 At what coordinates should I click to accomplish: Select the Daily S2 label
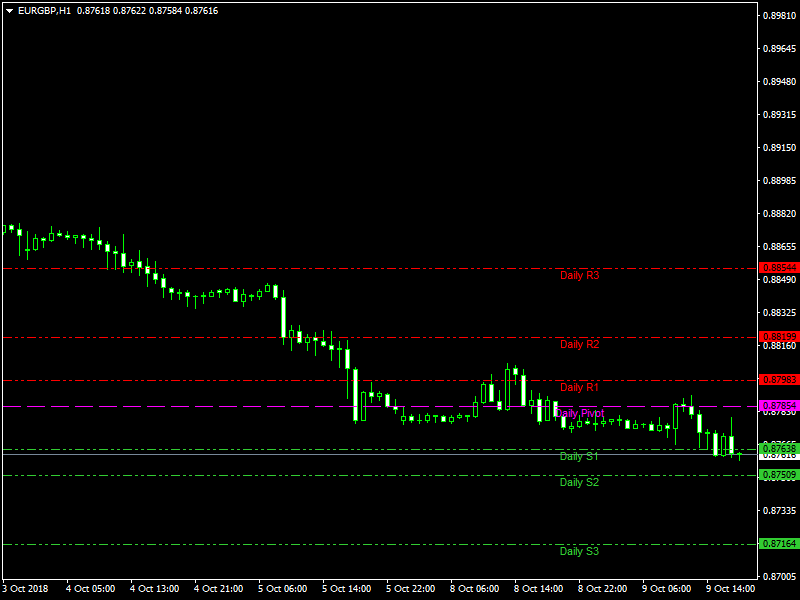[x=579, y=482]
